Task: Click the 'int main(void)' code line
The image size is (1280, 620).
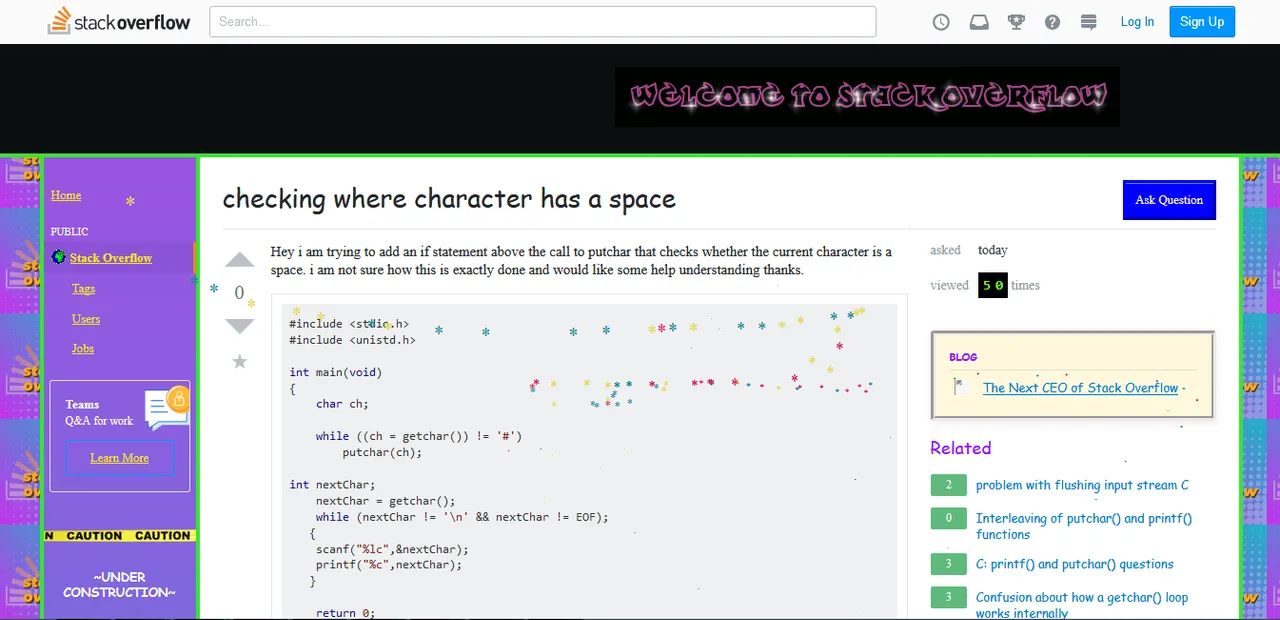Action: tap(336, 372)
